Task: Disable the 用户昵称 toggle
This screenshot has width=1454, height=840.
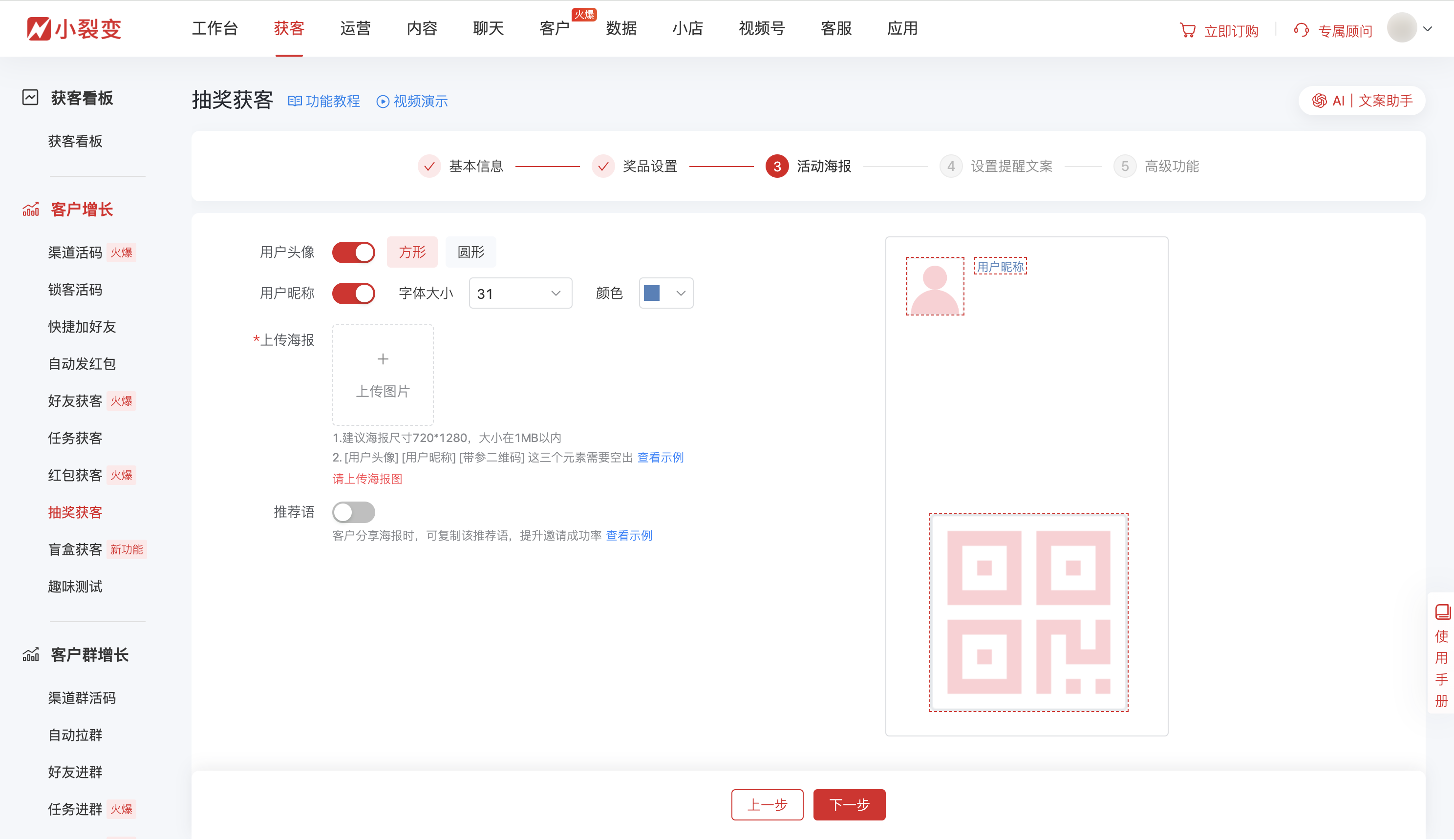Action: coord(354,293)
